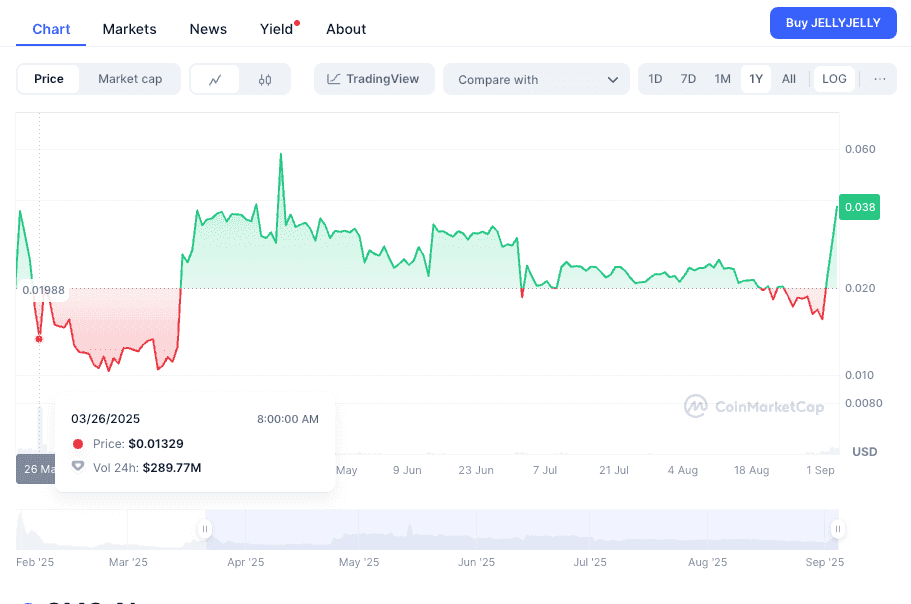Screen dimensions: 911x604
Task: Click the 21 Jul axis label
Action: 614,470
